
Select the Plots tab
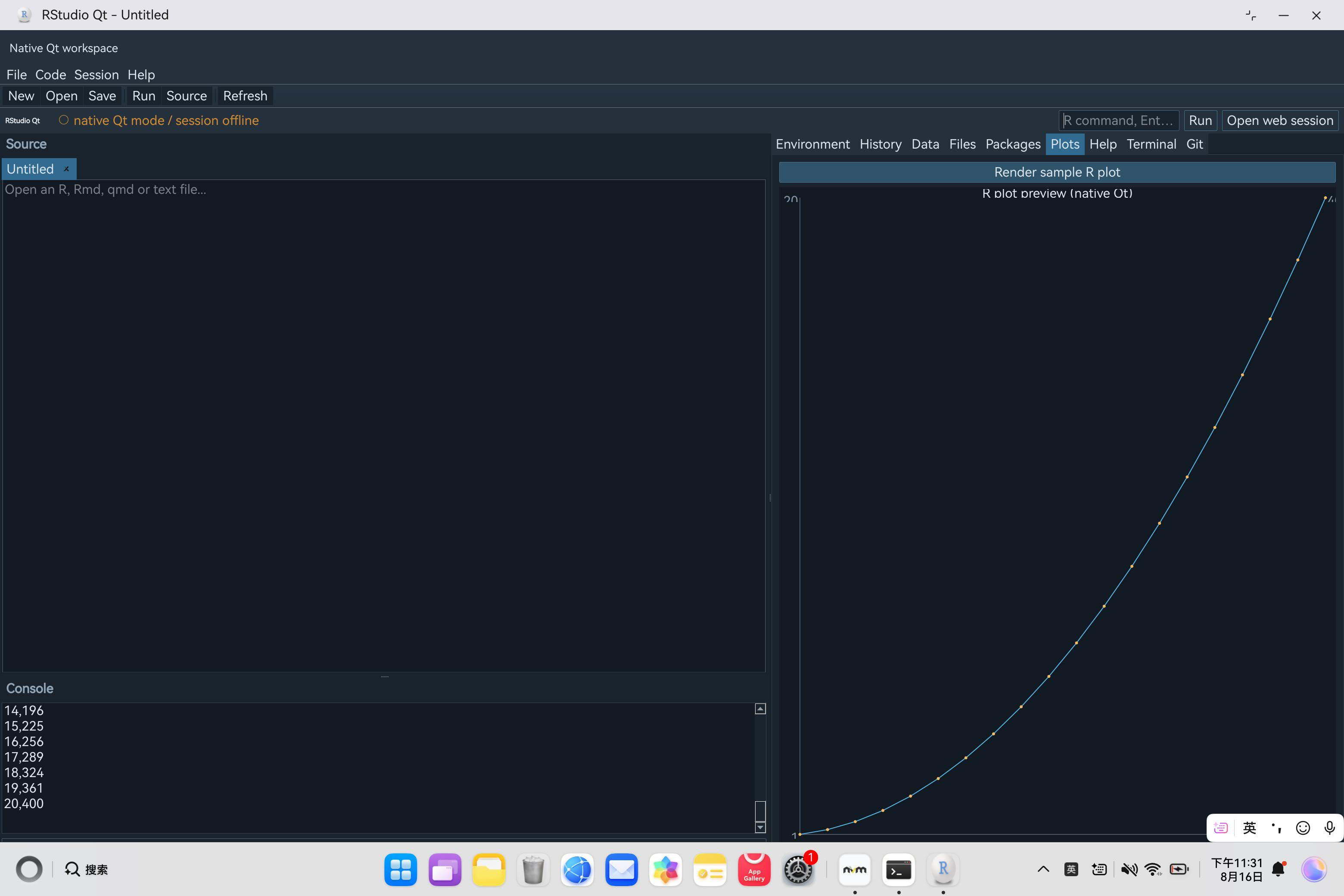(1065, 144)
